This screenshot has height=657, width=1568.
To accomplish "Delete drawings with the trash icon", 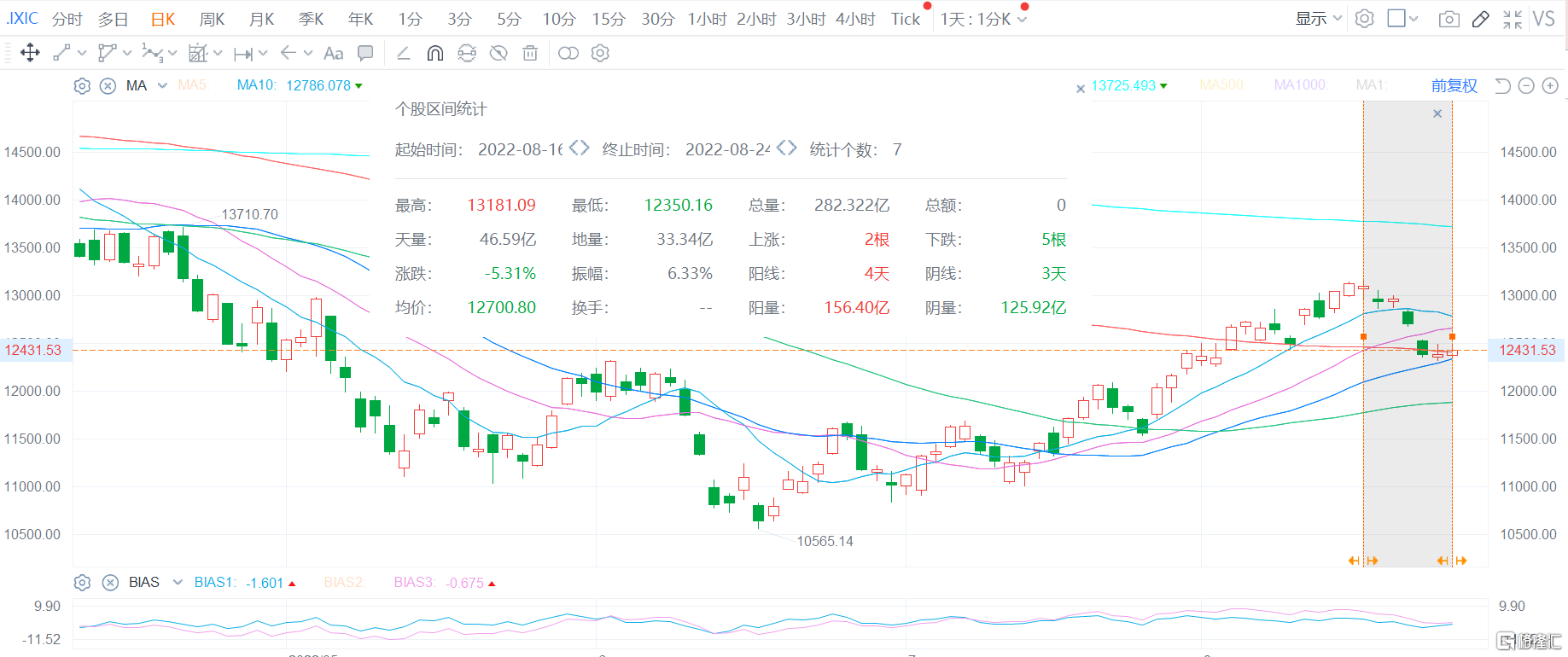I will tap(530, 53).
